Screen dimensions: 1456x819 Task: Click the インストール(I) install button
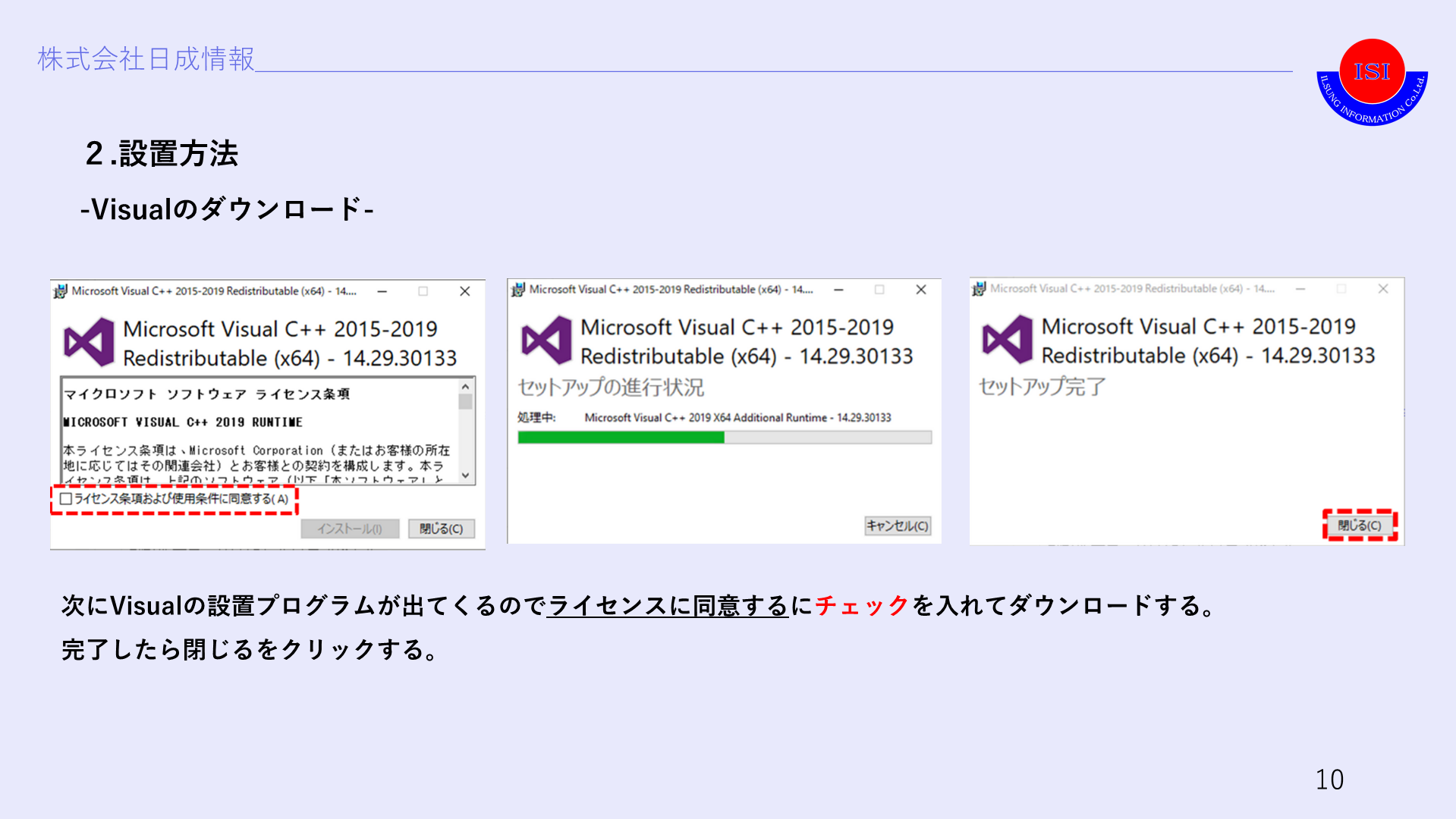click(x=350, y=529)
